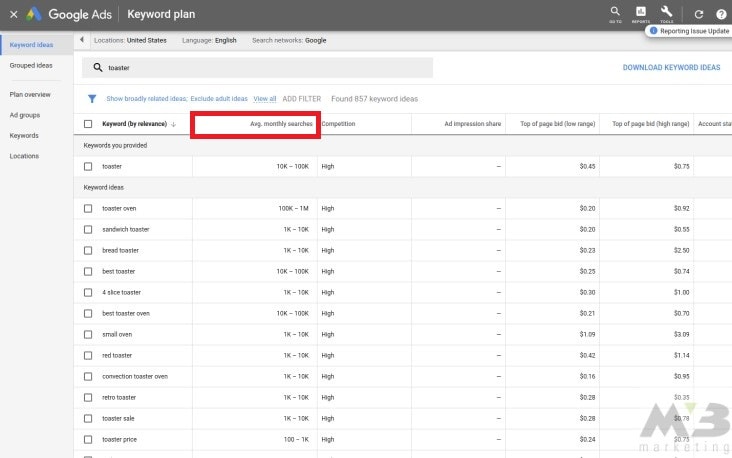Click the Reporting Issue Update info notice
This screenshot has width=732, height=458.
pos(689,31)
